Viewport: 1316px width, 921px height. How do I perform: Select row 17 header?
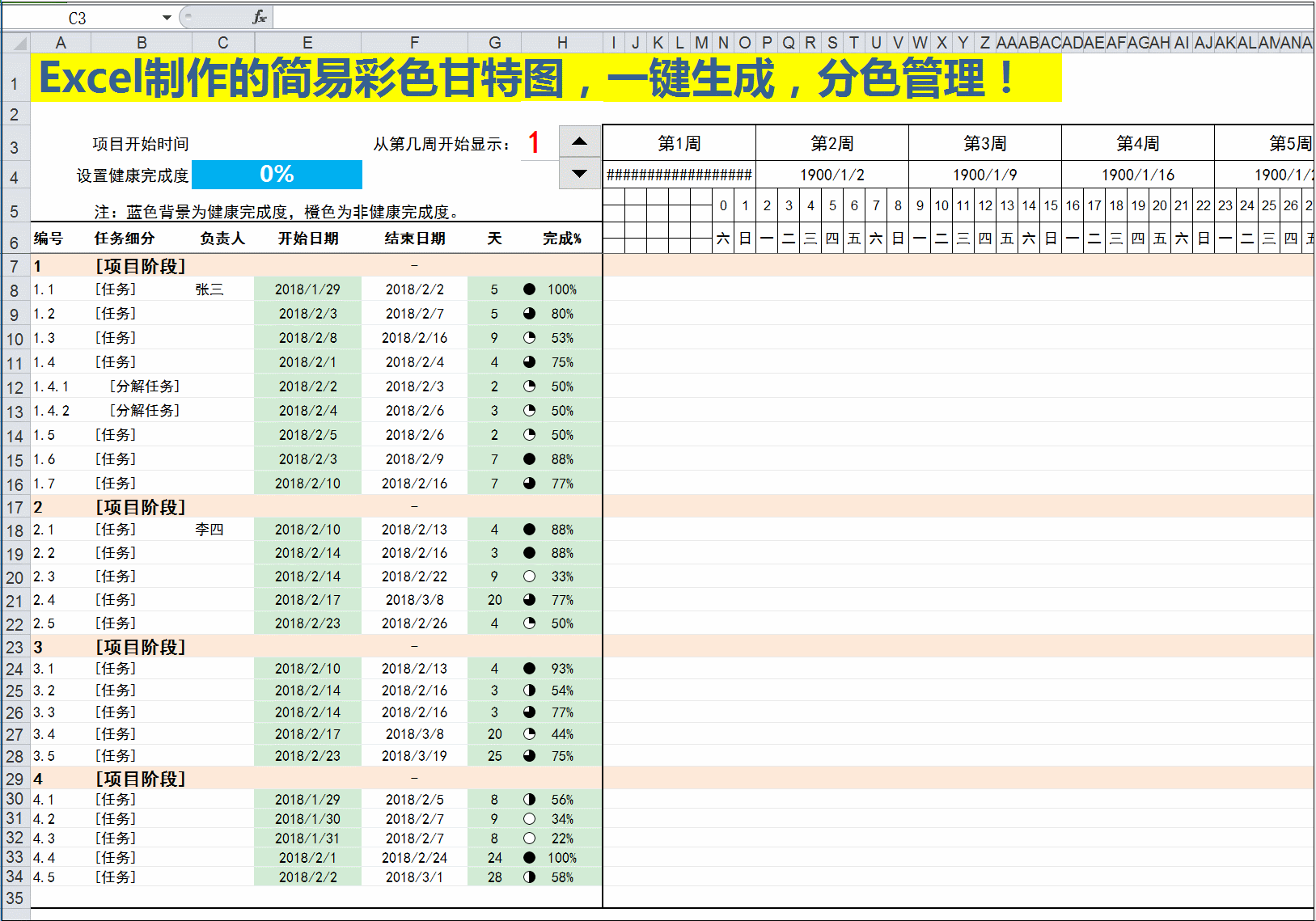click(x=15, y=507)
